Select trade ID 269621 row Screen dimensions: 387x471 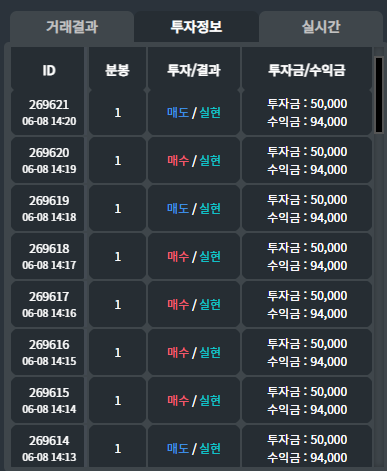coord(192,113)
